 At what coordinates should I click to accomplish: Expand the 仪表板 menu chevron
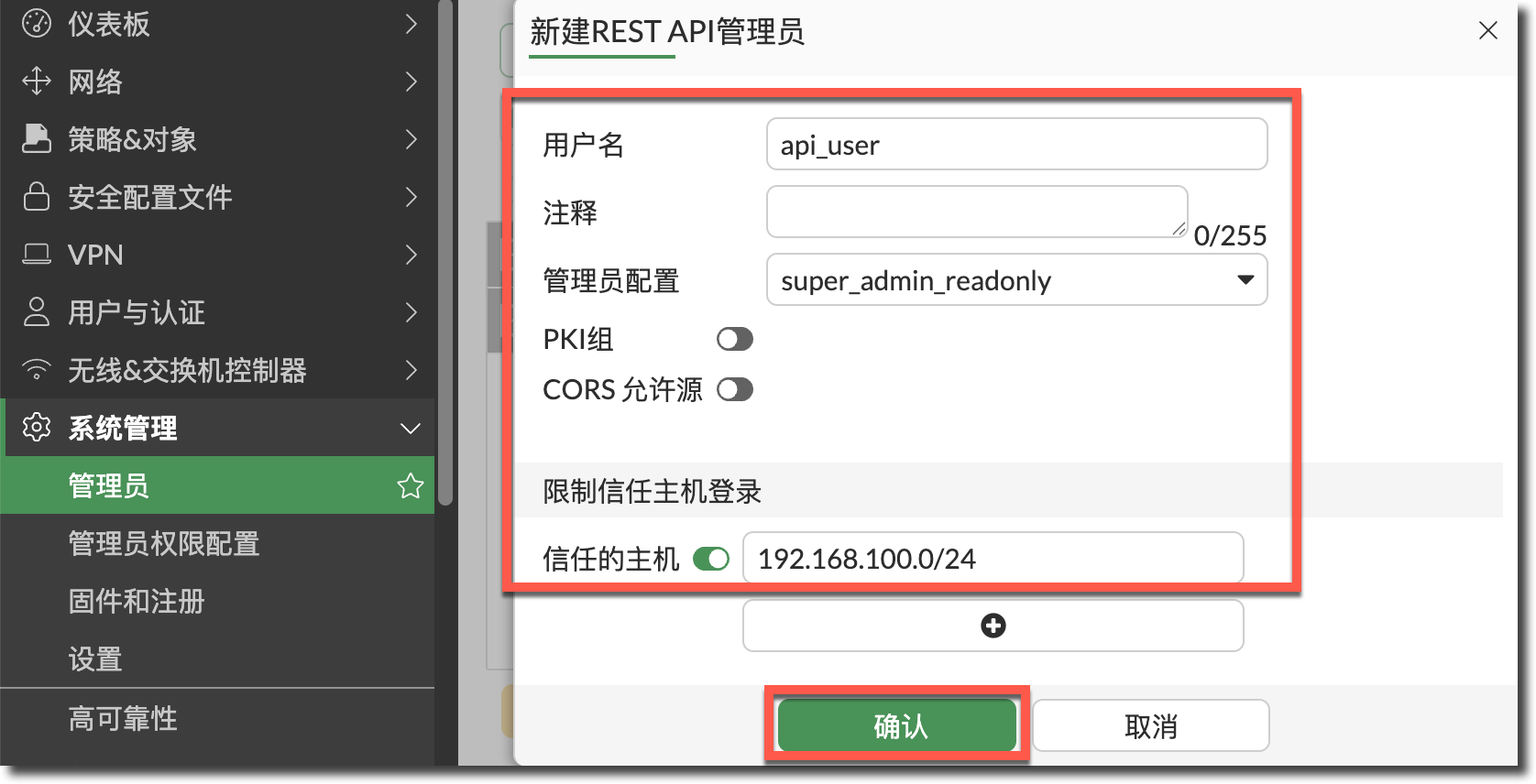click(x=411, y=24)
